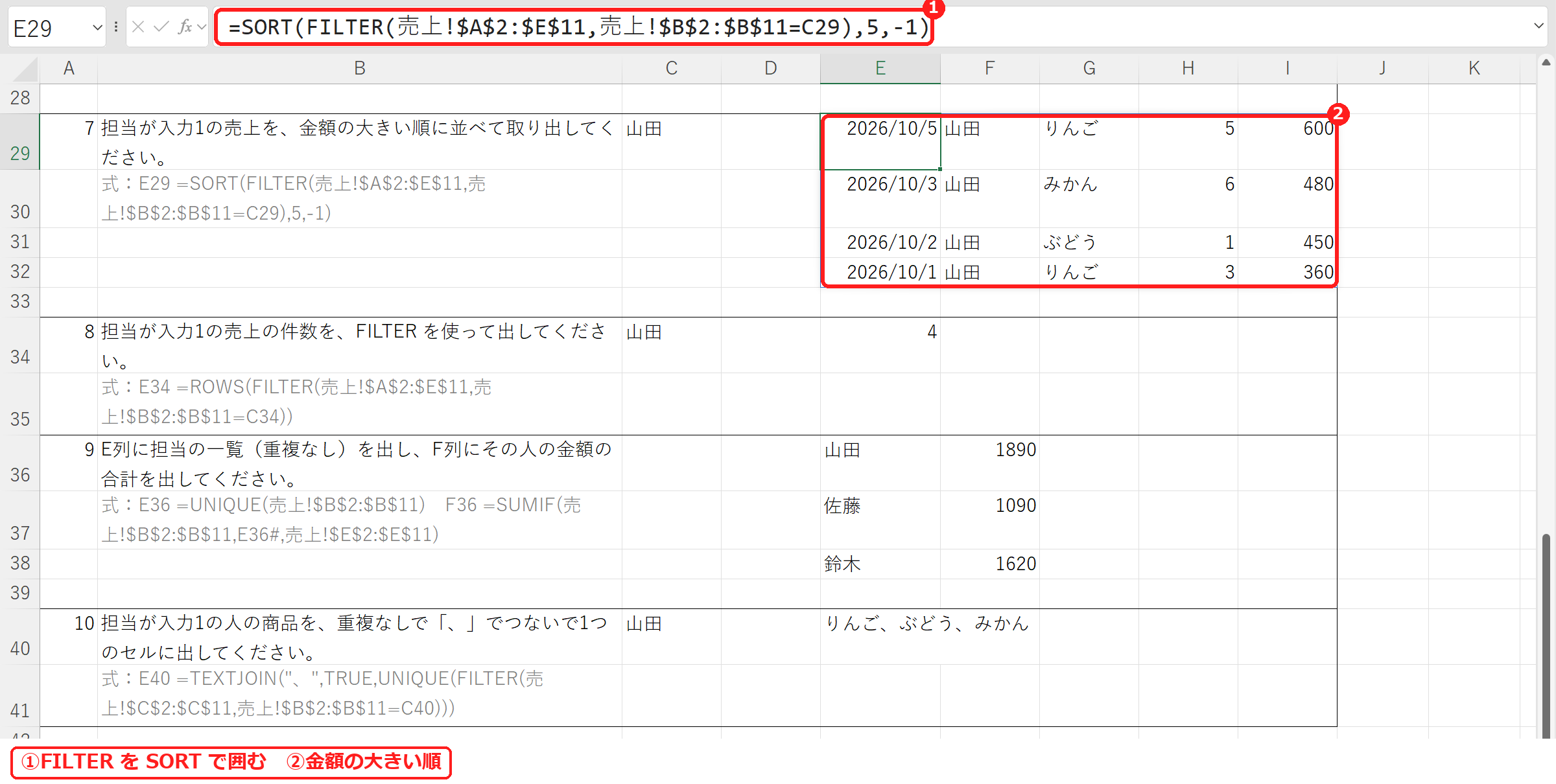Select column F header
The image size is (1556, 784).
(990, 68)
